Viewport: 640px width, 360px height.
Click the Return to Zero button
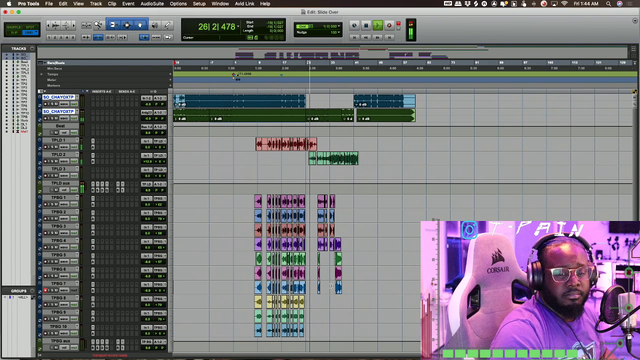[x=354, y=37]
